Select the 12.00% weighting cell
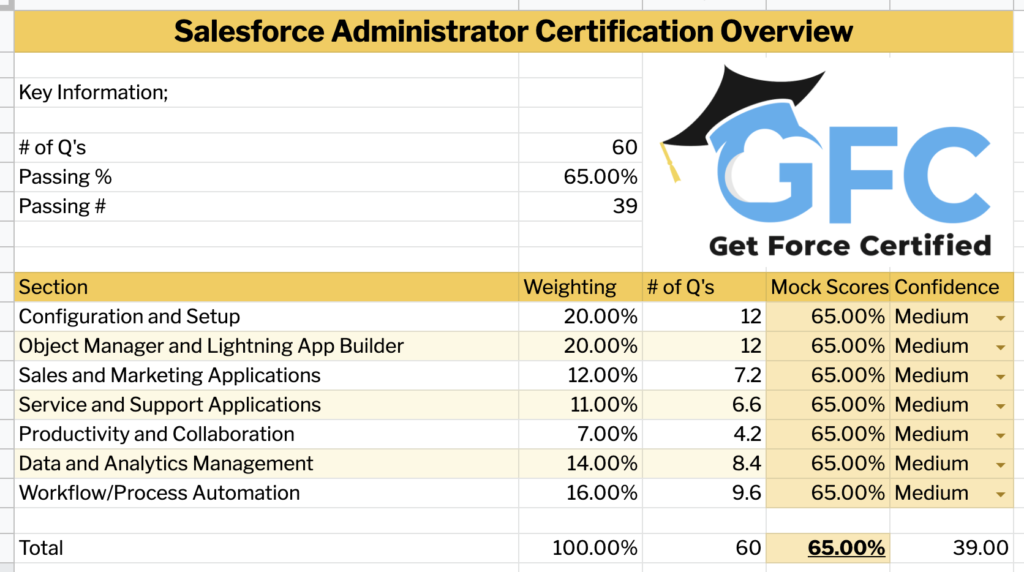This screenshot has width=1024, height=572. point(581,375)
